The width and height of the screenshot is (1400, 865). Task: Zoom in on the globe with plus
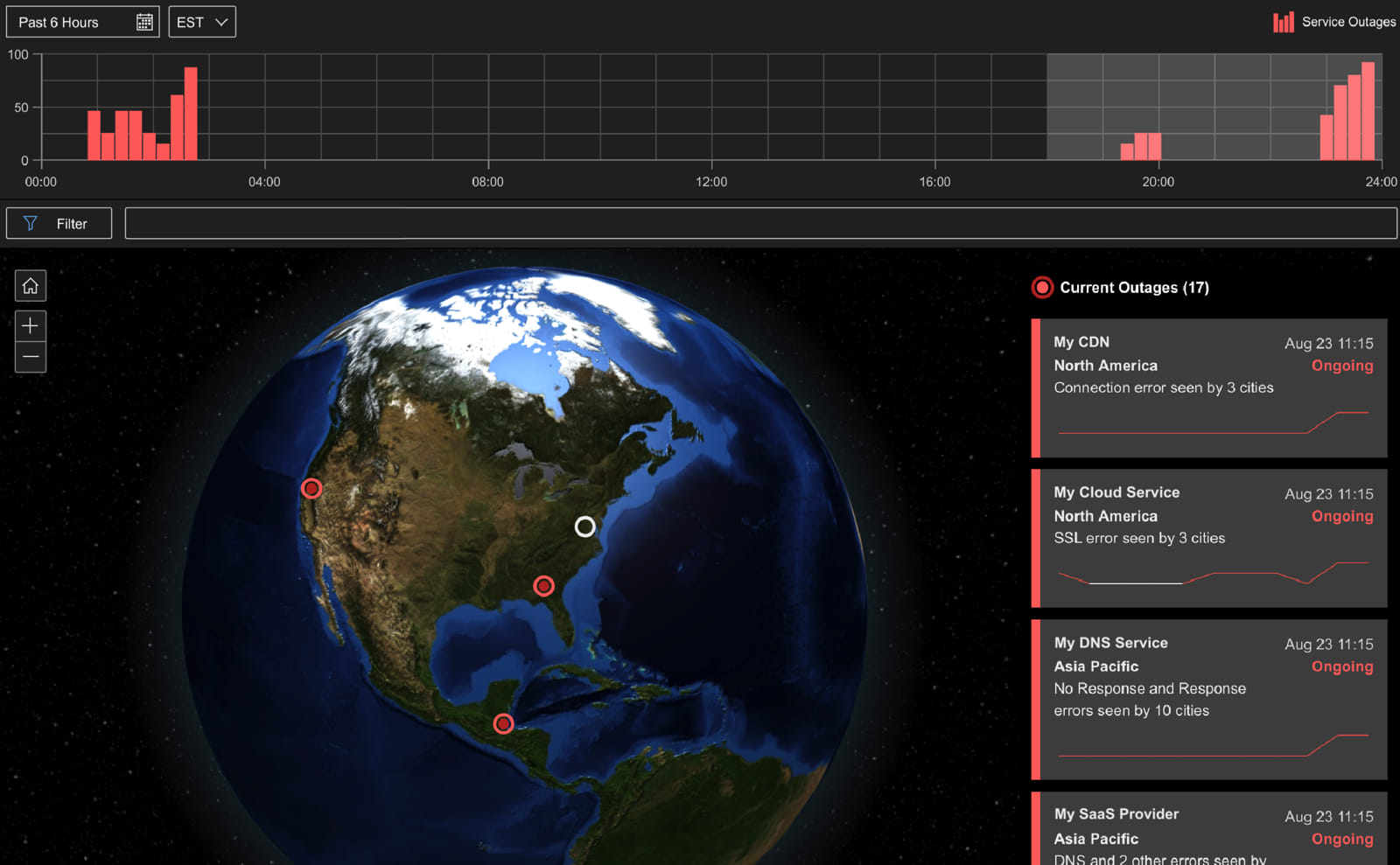(x=31, y=325)
